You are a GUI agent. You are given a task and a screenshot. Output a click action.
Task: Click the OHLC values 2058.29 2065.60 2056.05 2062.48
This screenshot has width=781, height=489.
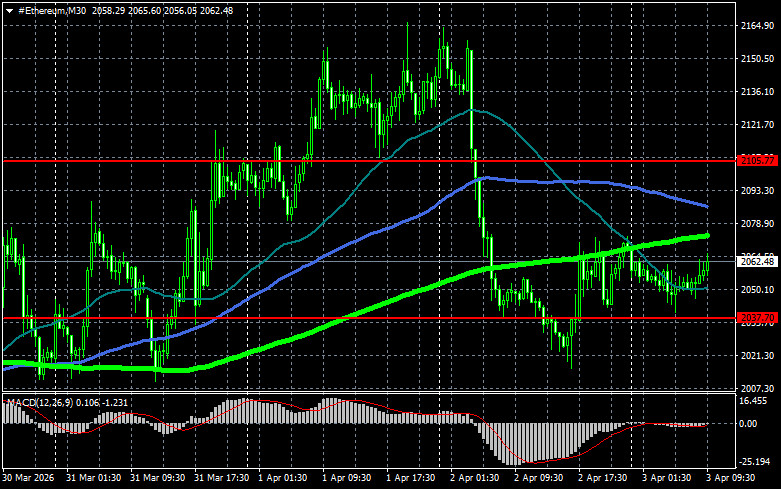pyautogui.click(x=162, y=10)
